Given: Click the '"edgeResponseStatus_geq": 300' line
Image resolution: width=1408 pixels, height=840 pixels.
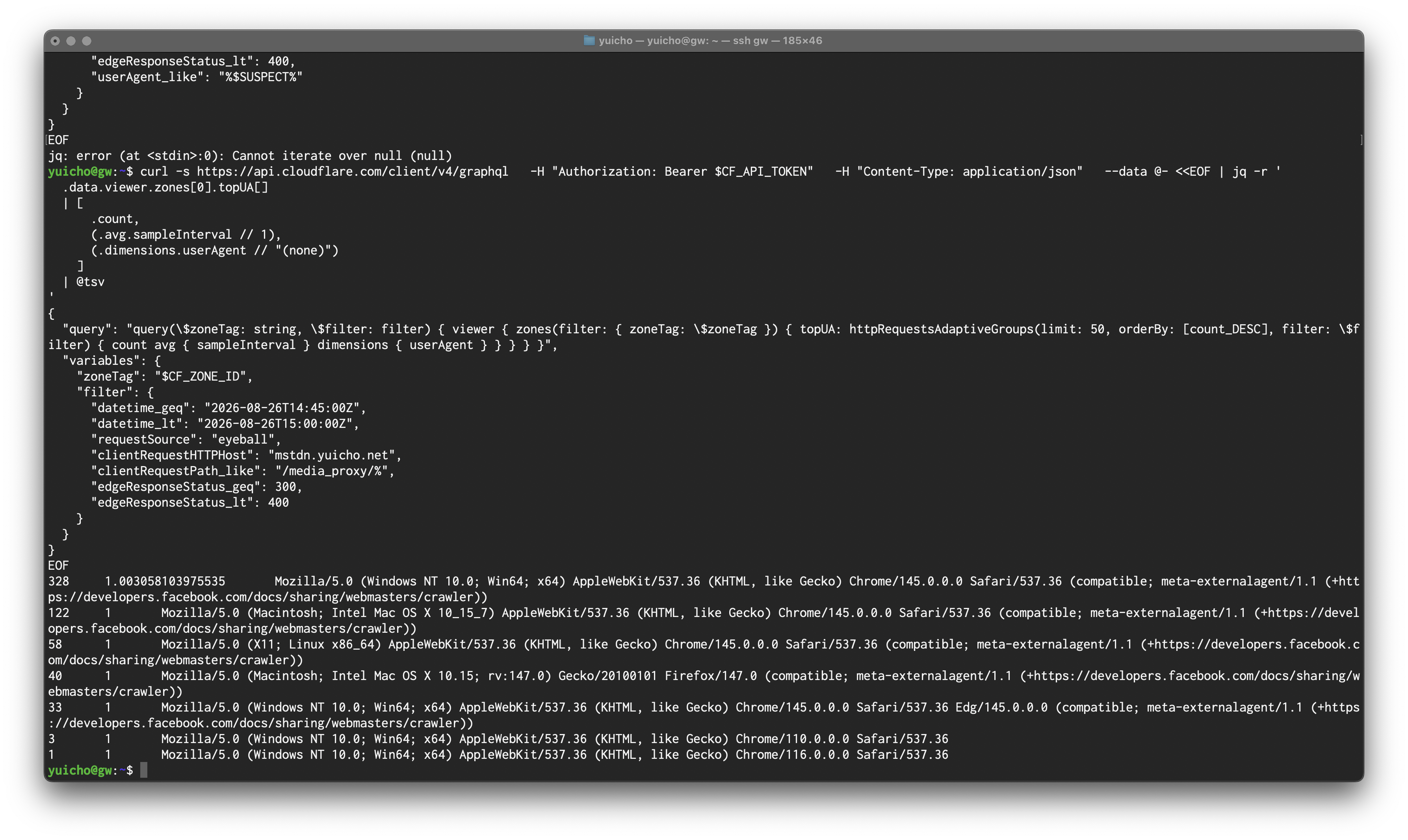Looking at the screenshot, I should click(196, 487).
